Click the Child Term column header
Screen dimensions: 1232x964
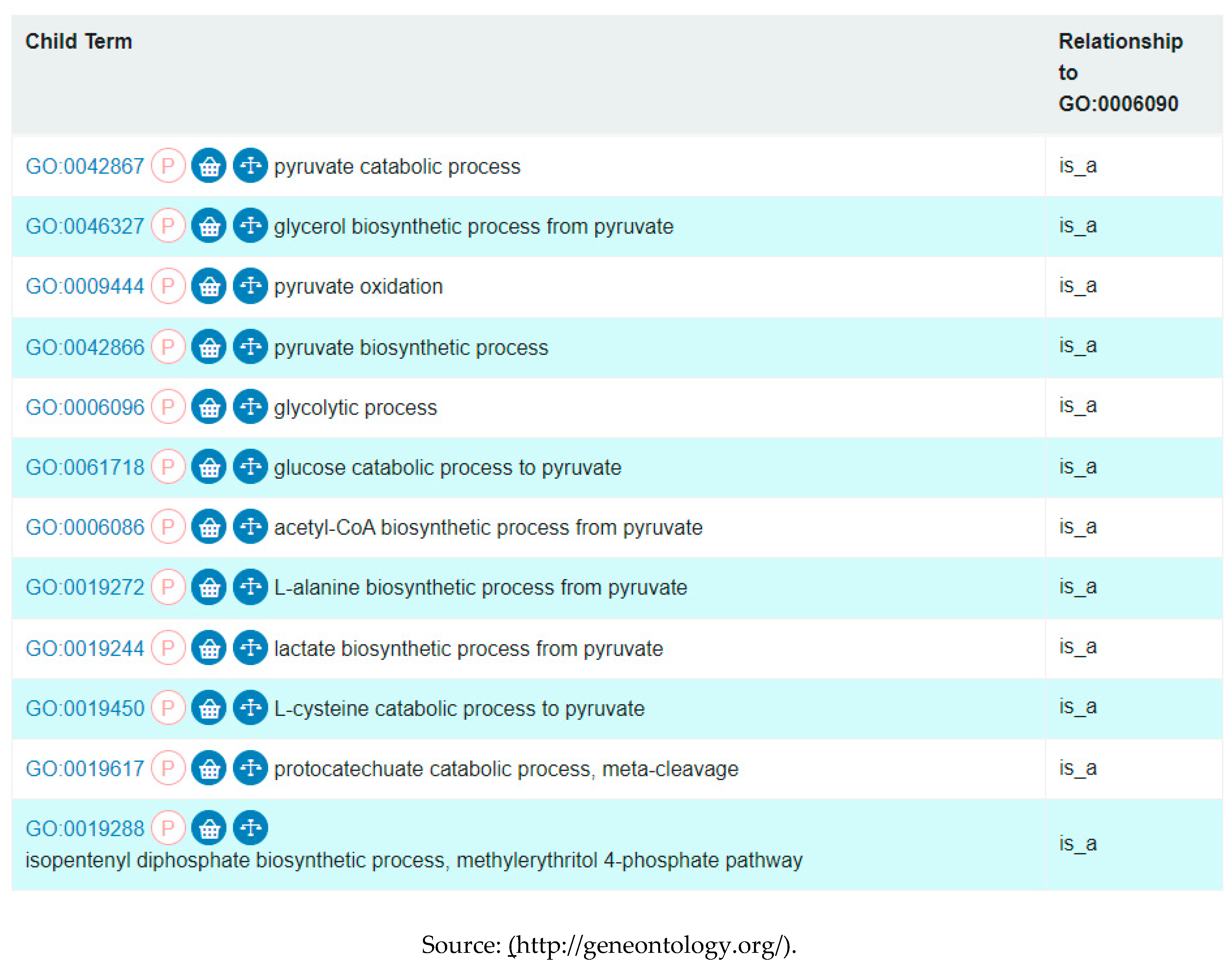pyautogui.click(x=79, y=42)
